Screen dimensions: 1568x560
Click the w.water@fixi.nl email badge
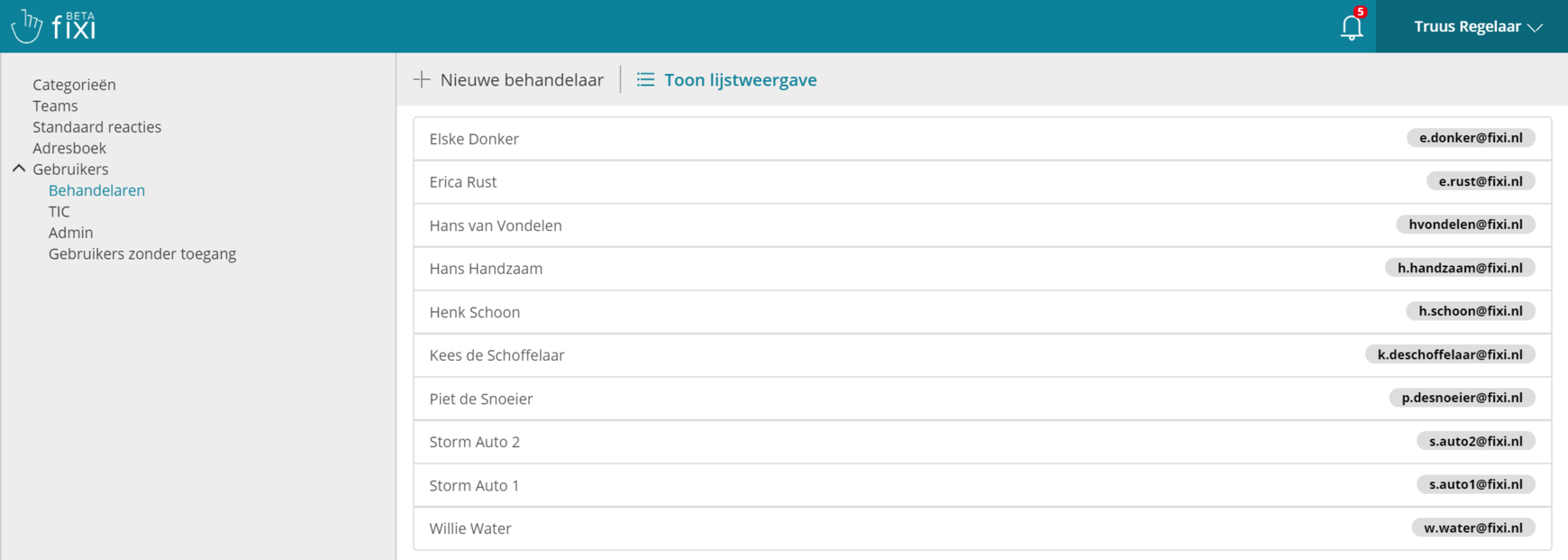point(1472,528)
